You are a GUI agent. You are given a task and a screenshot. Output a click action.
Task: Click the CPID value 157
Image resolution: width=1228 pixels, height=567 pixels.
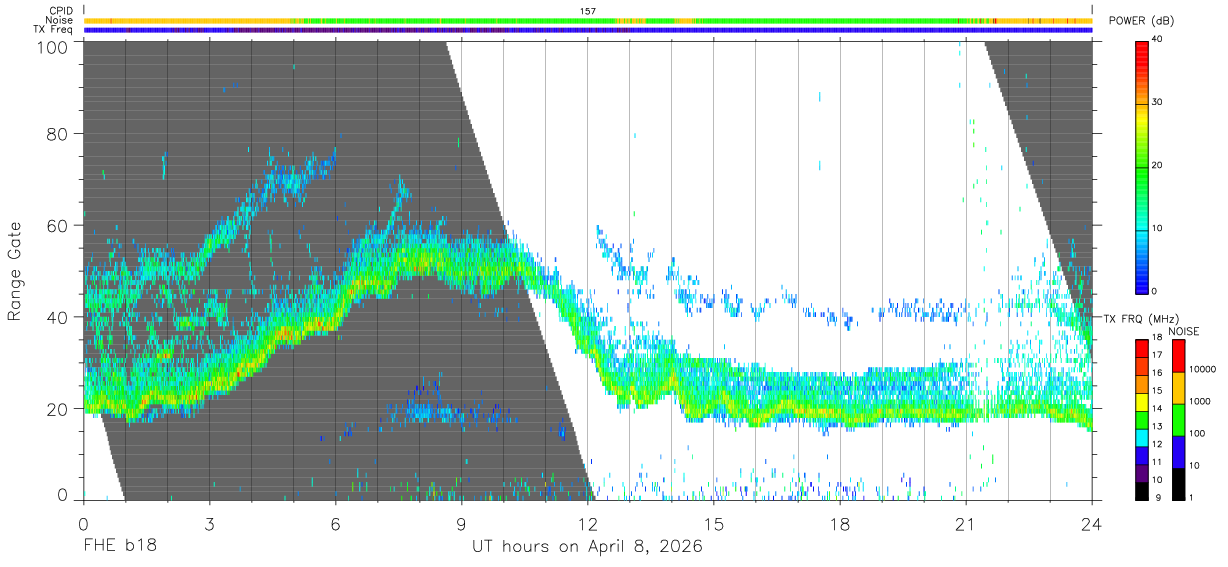click(x=588, y=11)
